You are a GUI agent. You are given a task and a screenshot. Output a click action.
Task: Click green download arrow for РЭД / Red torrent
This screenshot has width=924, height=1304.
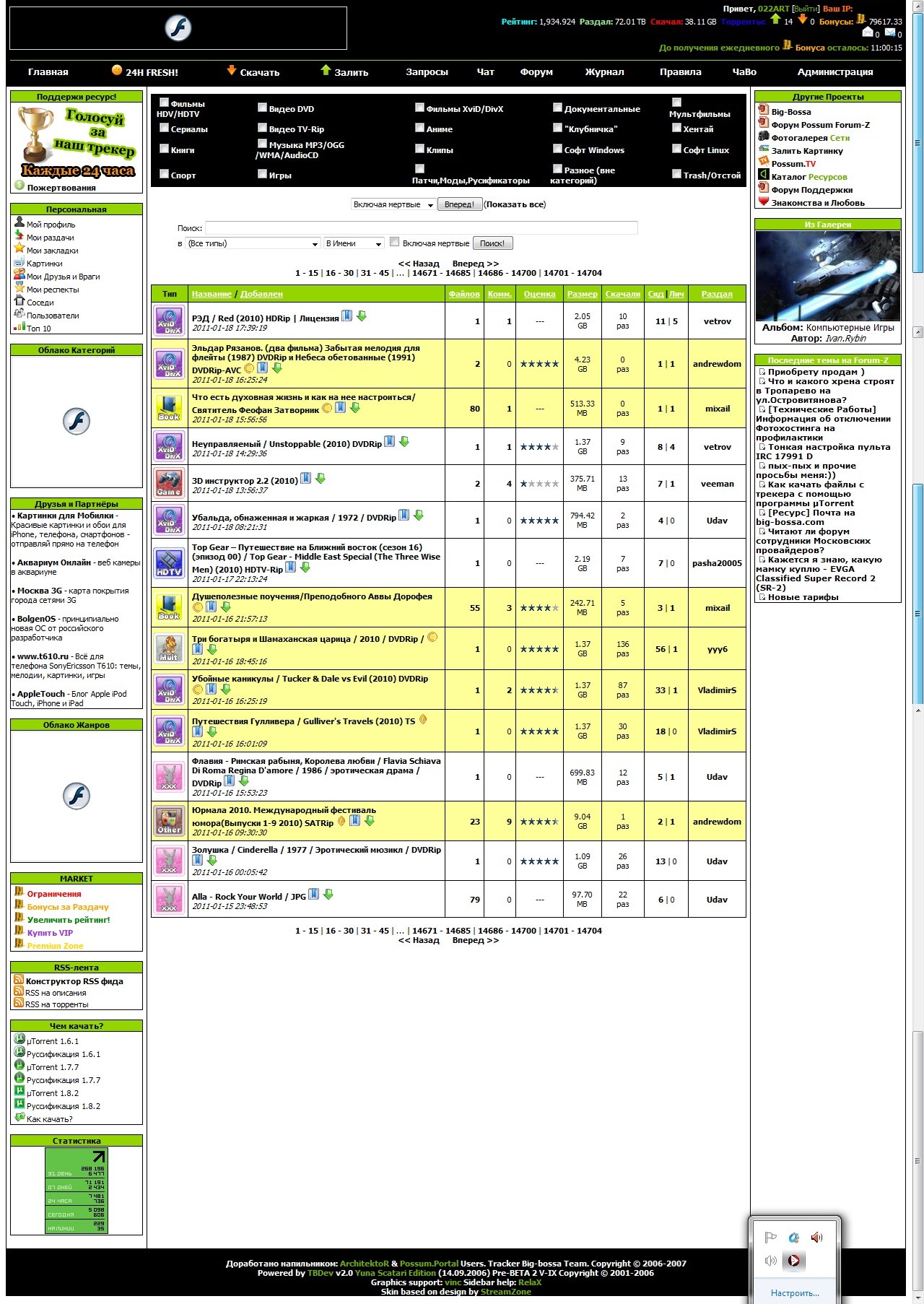pyautogui.click(x=362, y=316)
